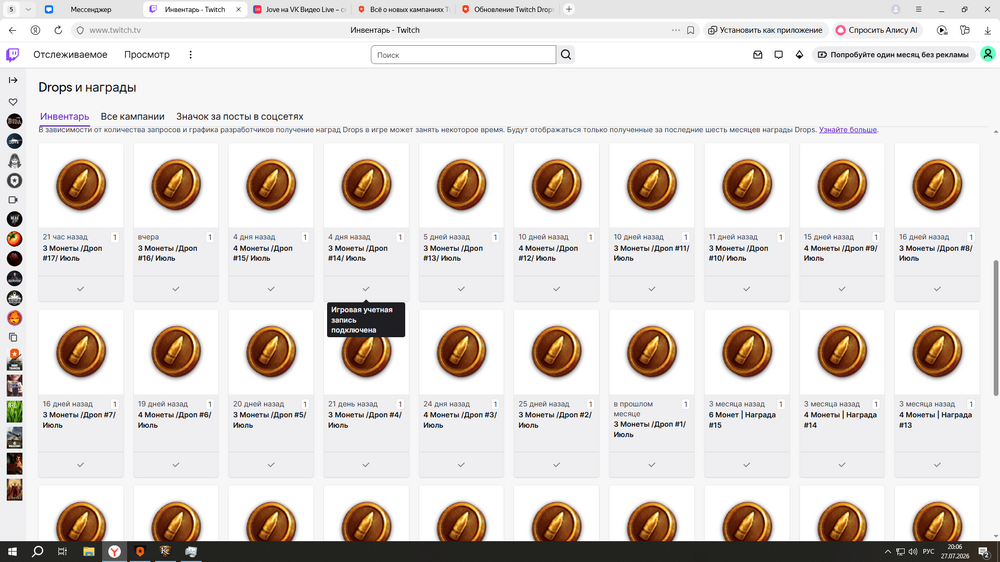Click the search magnifier button
This screenshot has height=562, width=1000.
click(566, 55)
